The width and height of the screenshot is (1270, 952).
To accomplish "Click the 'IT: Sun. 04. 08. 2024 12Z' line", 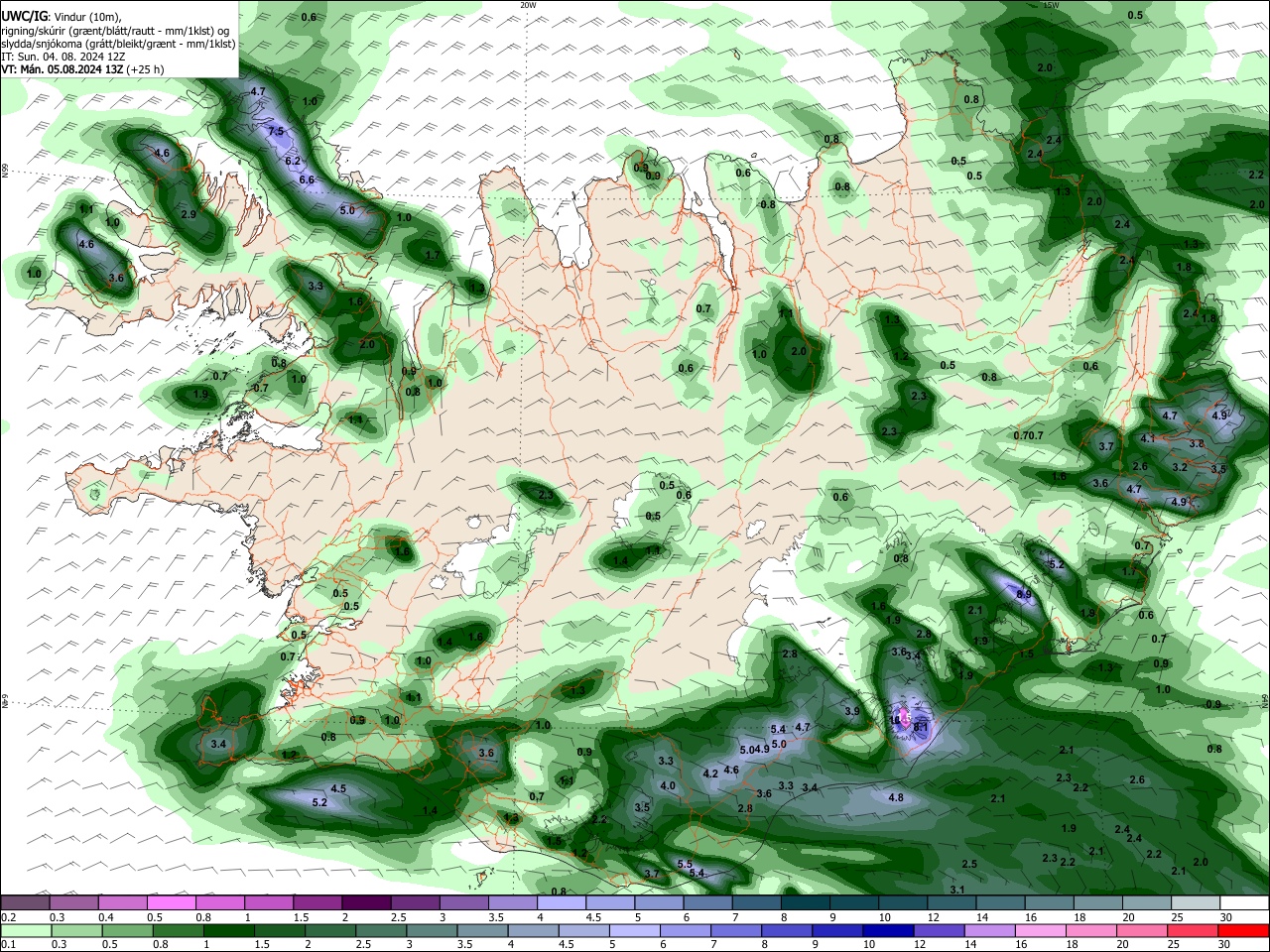I will point(63,57).
